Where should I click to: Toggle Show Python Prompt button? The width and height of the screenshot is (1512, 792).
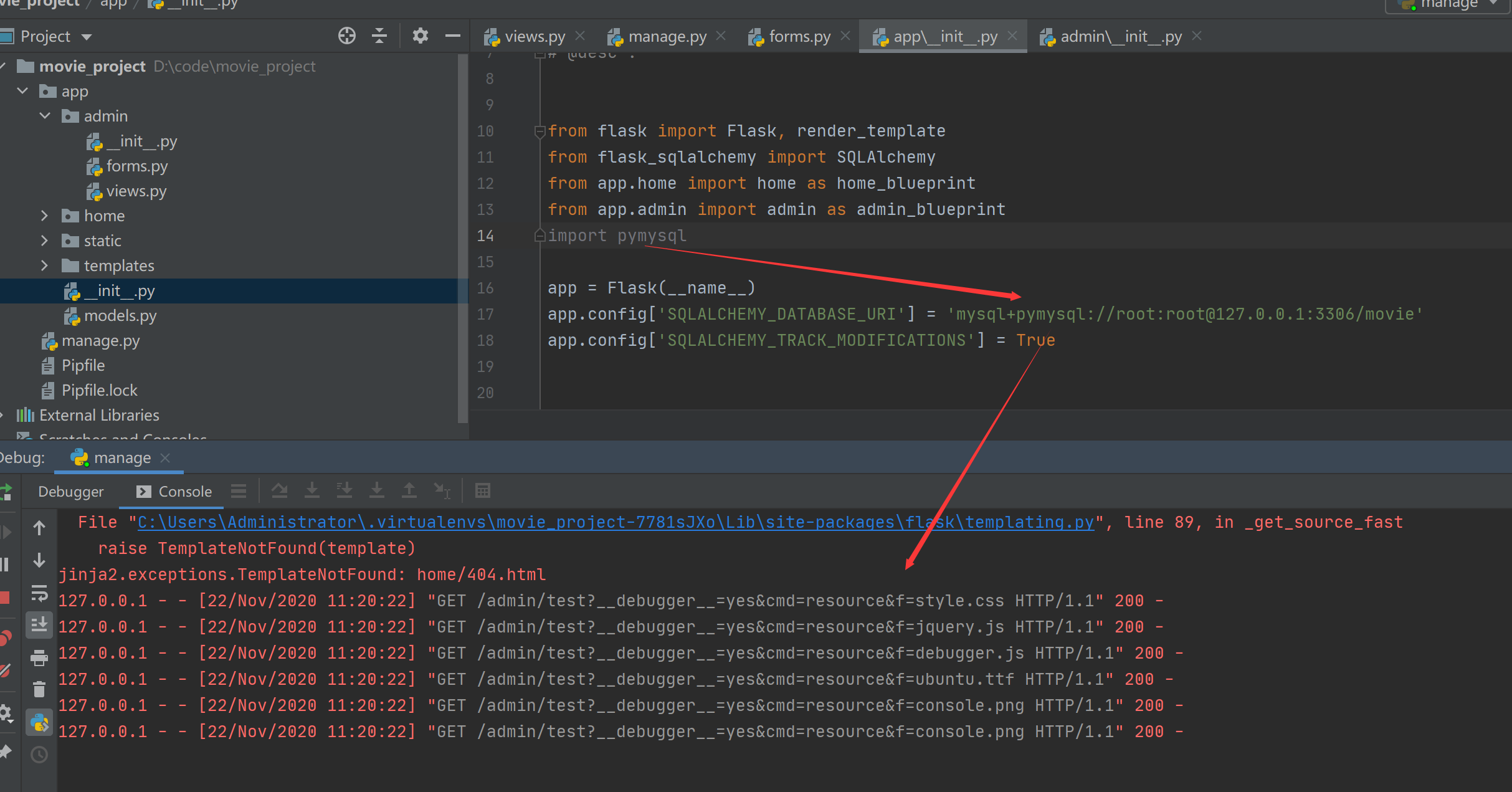coord(39,723)
